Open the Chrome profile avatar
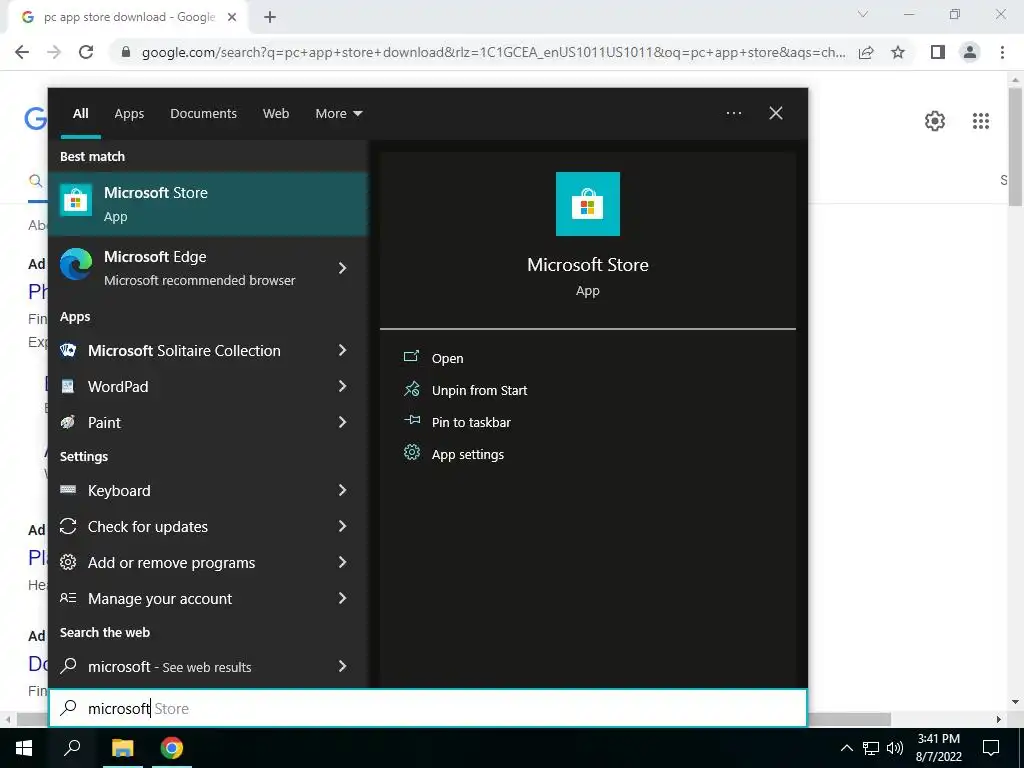This screenshot has height=768, width=1024. point(970,52)
